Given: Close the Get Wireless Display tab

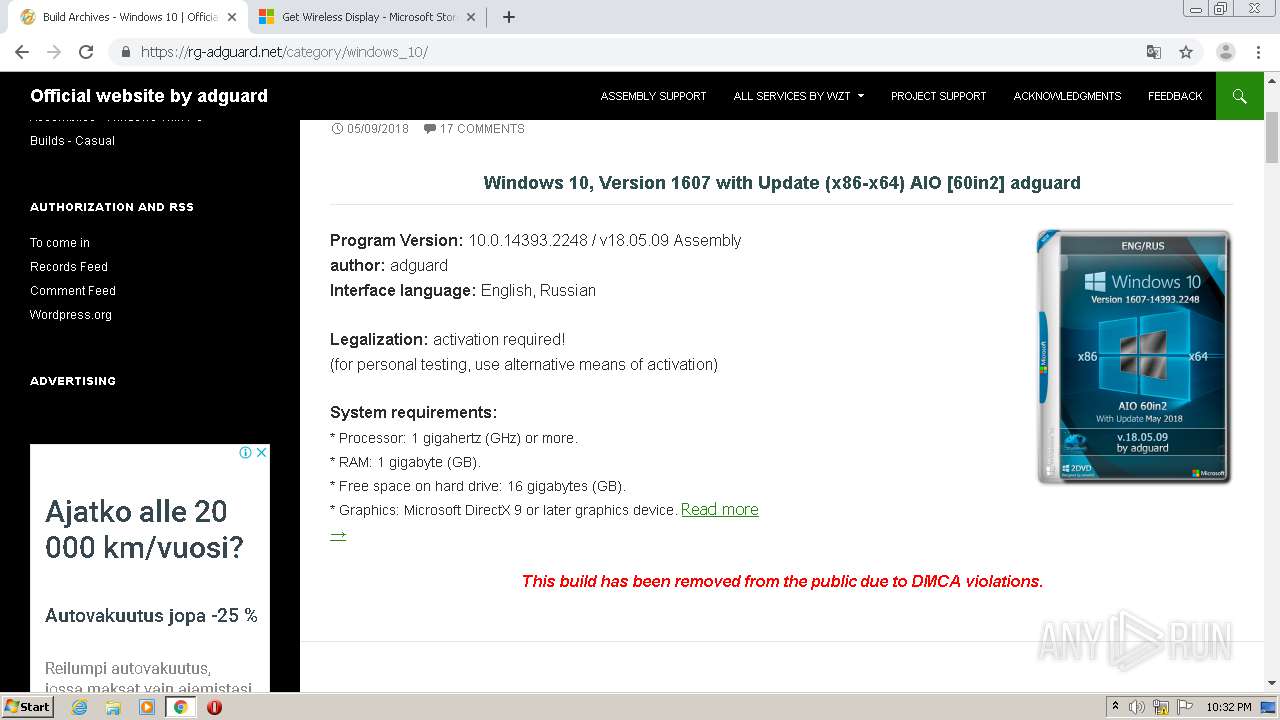Looking at the screenshot, I should [471, 17].
